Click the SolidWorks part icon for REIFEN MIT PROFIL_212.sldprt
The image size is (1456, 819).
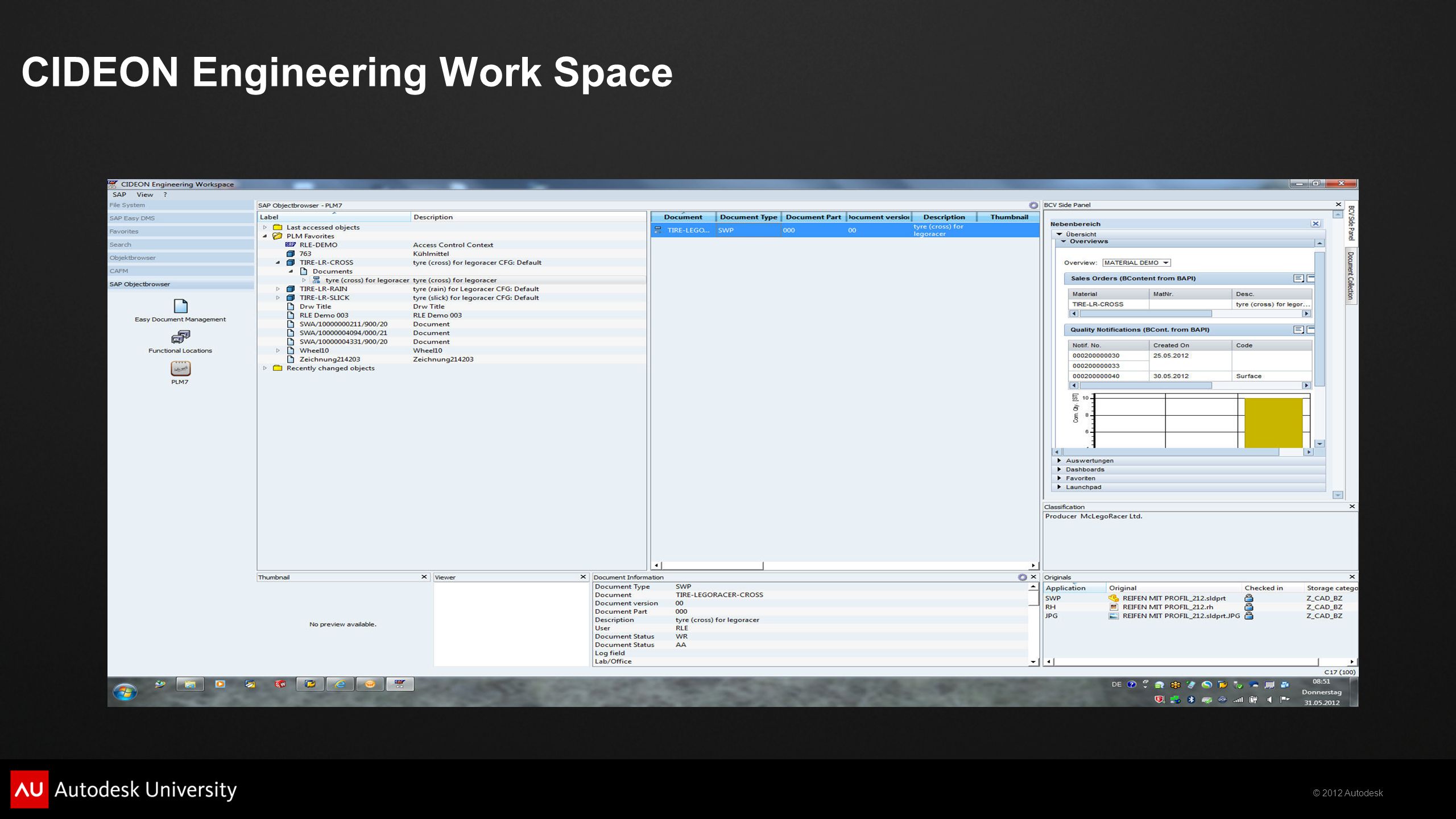1114,598
